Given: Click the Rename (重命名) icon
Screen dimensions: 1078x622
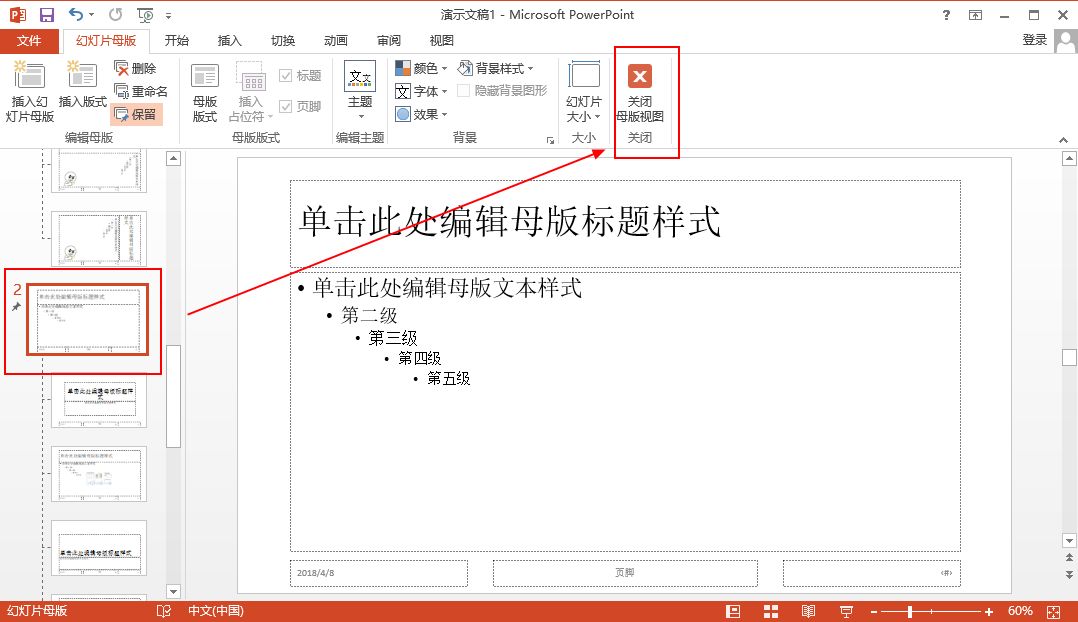Looking at the screenshot, I should click(x=122, y=91).
